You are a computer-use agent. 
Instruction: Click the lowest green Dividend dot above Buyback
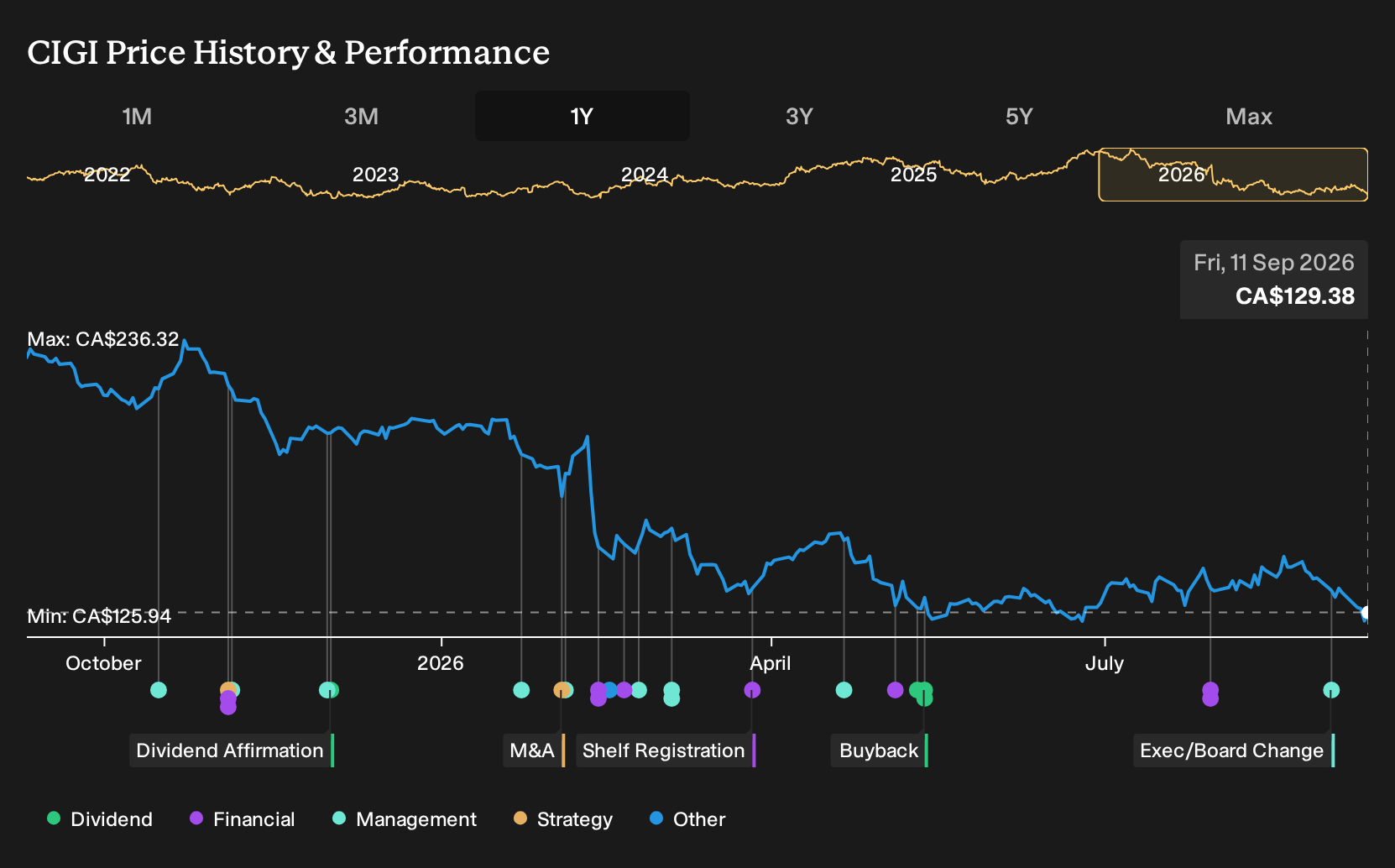click(925, 698)
